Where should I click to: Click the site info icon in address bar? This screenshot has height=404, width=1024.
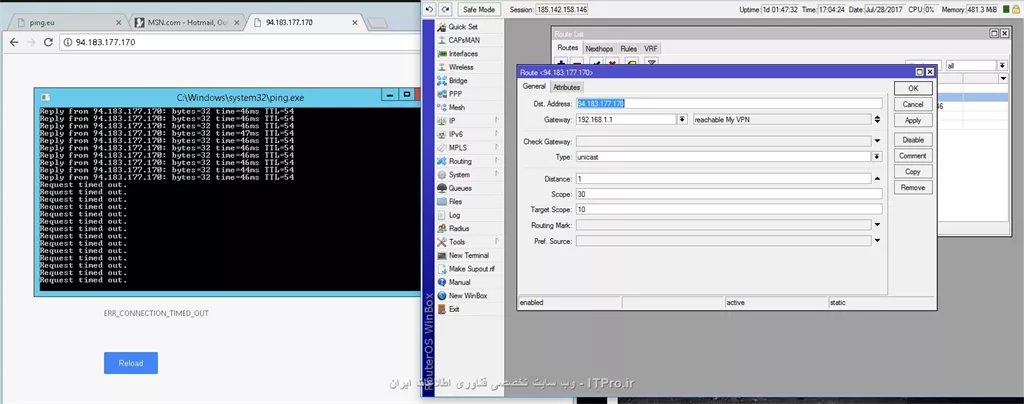coord(68,42)
